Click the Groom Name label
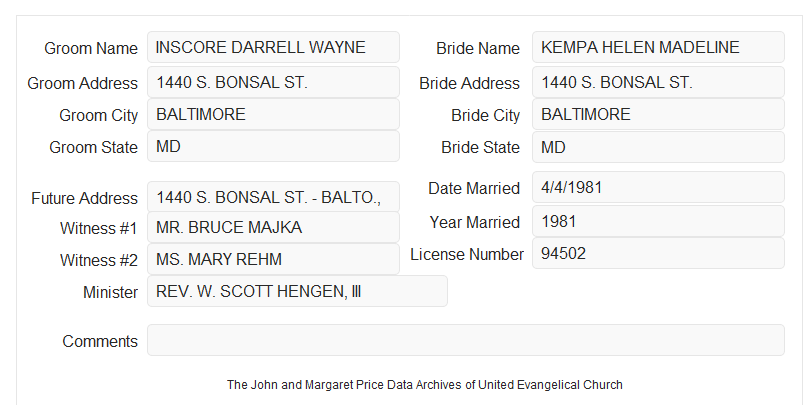This screenshot has height=405, width=805. click(x=91, y=48)
